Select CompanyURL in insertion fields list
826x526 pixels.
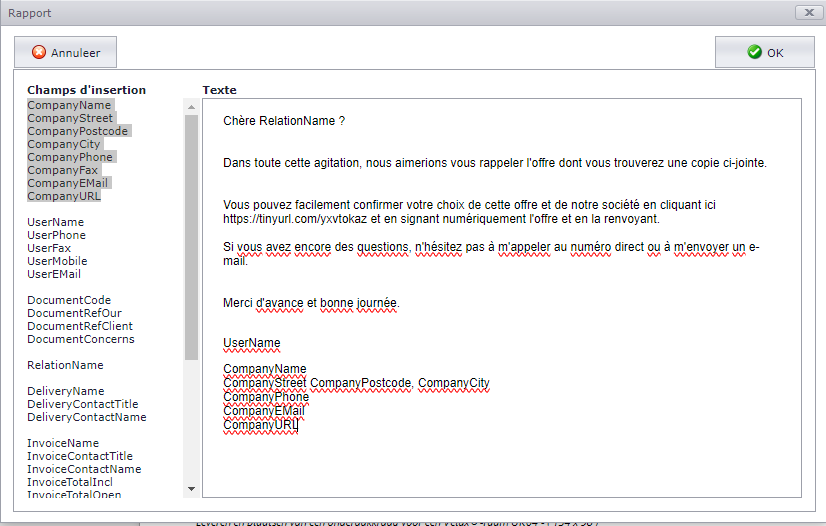point(64,196)
